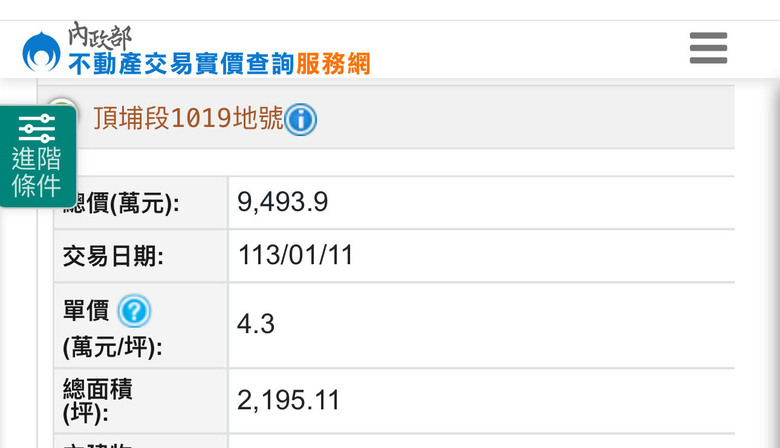Click the Ministry of Interior water-drop logo
The height and width of the screenshot is (448, 780).
click(x=41, y=52)
